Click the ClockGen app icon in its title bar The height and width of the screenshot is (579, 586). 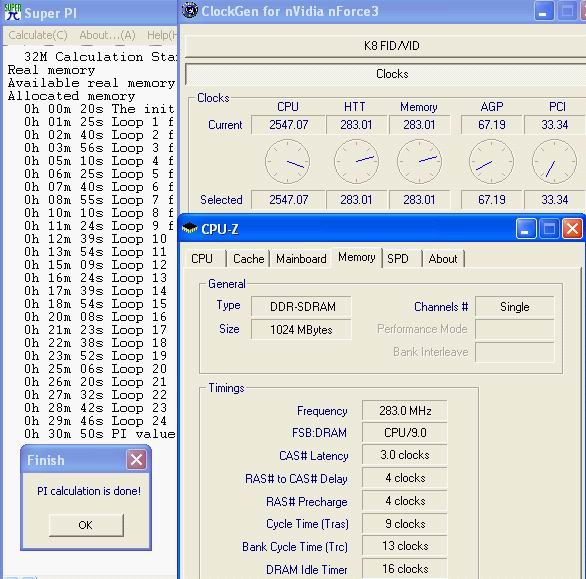tap(190, 10)
